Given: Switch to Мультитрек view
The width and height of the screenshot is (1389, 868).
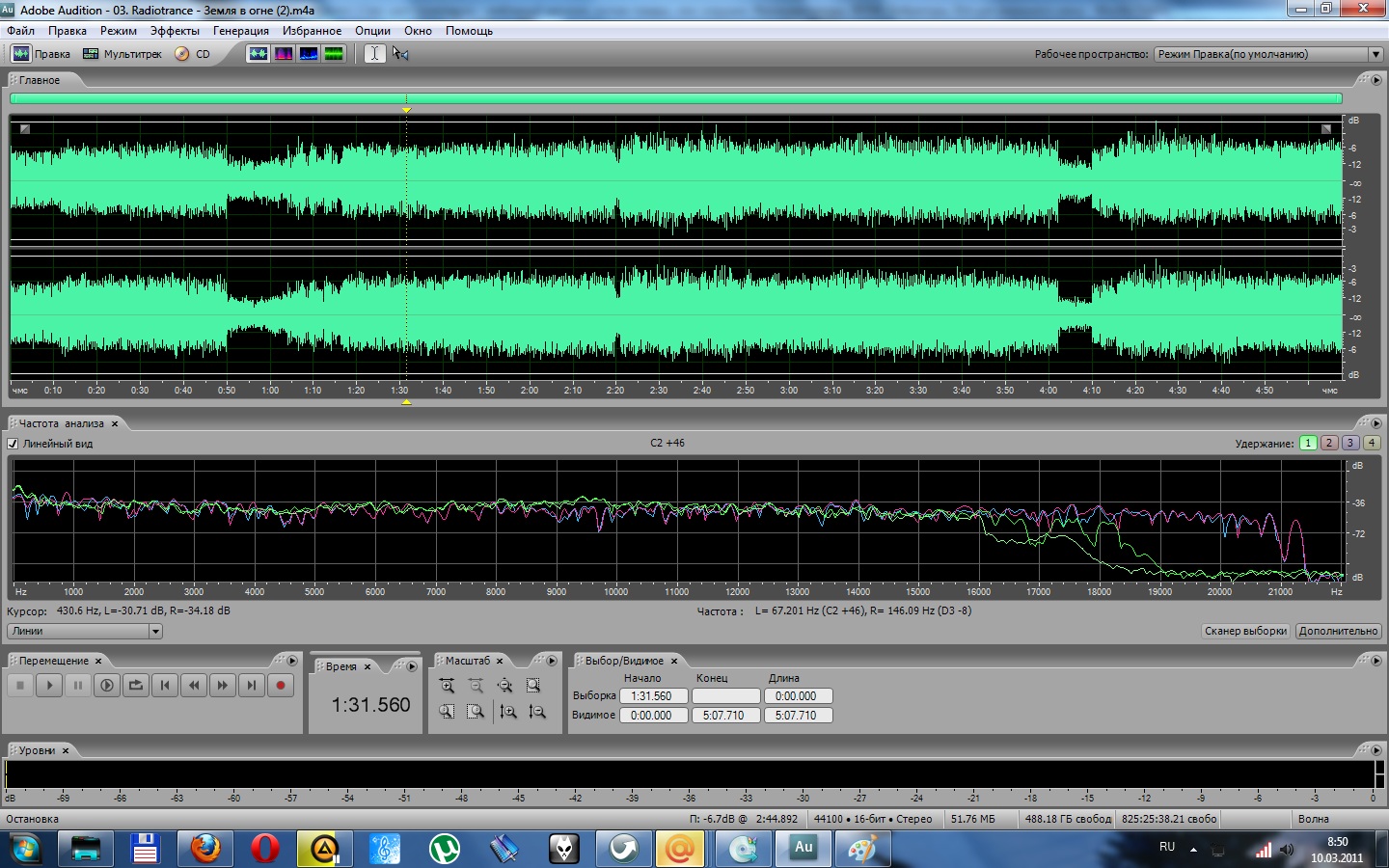Looking at the screenshot, I should click(x=123, y=54).
